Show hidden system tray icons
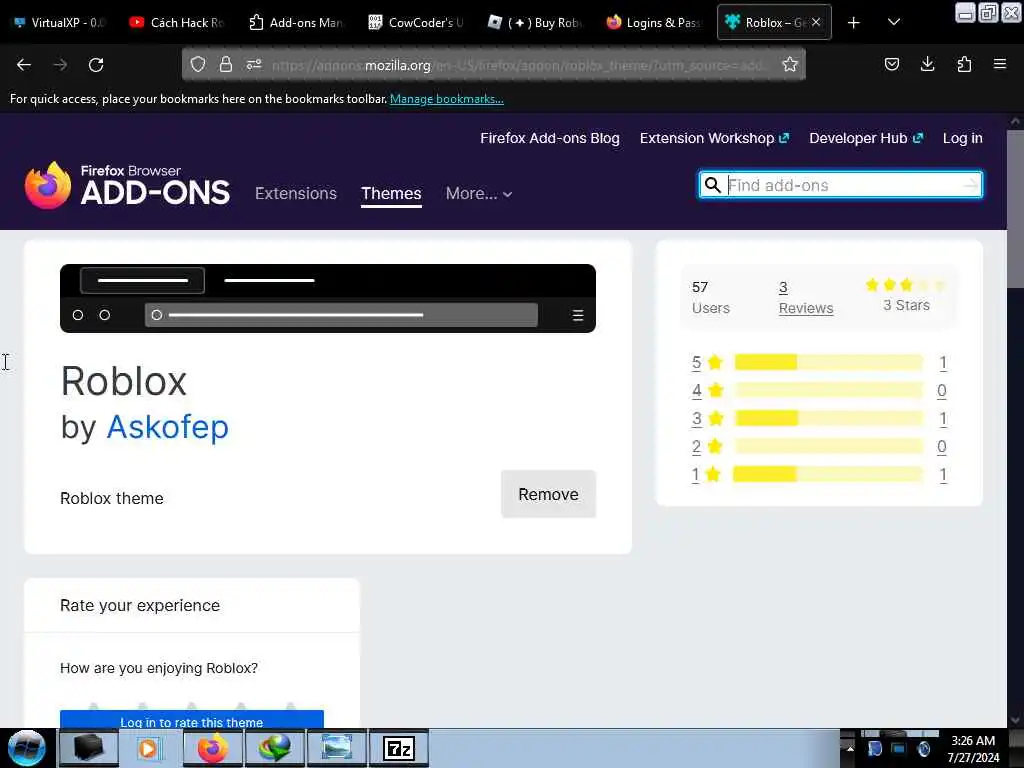 [x=850, y=749]
